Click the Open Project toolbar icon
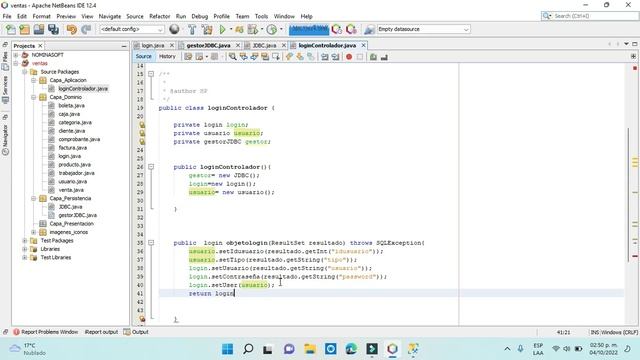The image size is (640, 360). click(x=39, y=29)
